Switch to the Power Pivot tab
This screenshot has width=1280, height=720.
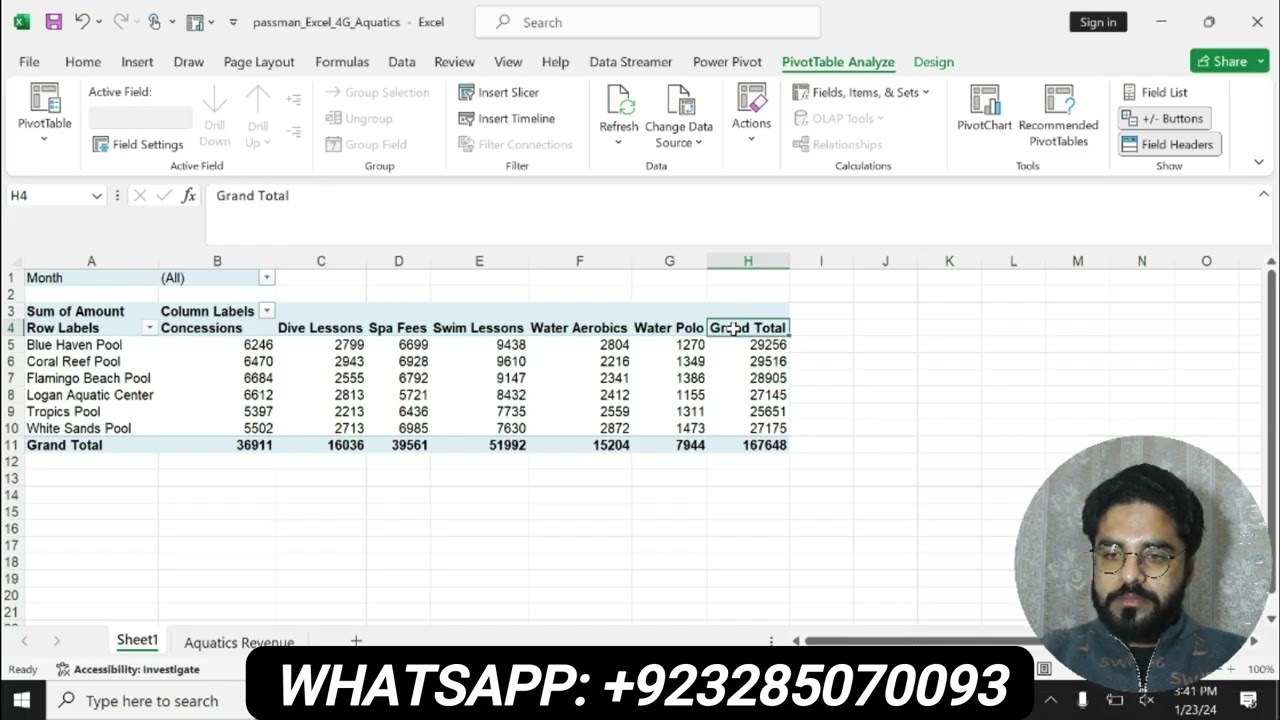pos(727,62)
